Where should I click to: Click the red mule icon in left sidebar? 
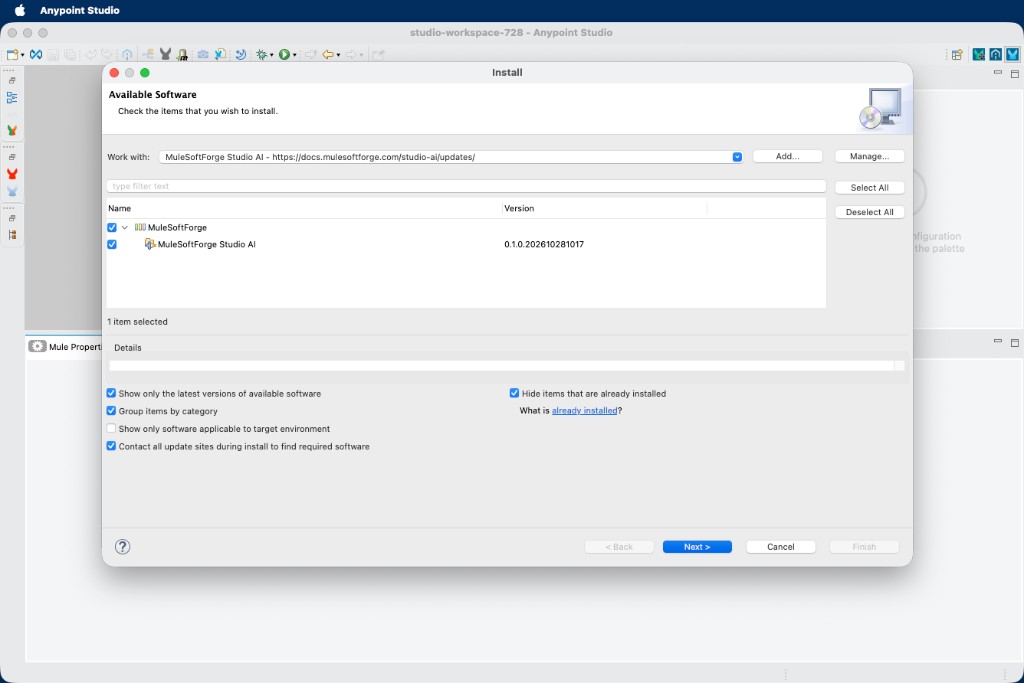pos(12,174)
